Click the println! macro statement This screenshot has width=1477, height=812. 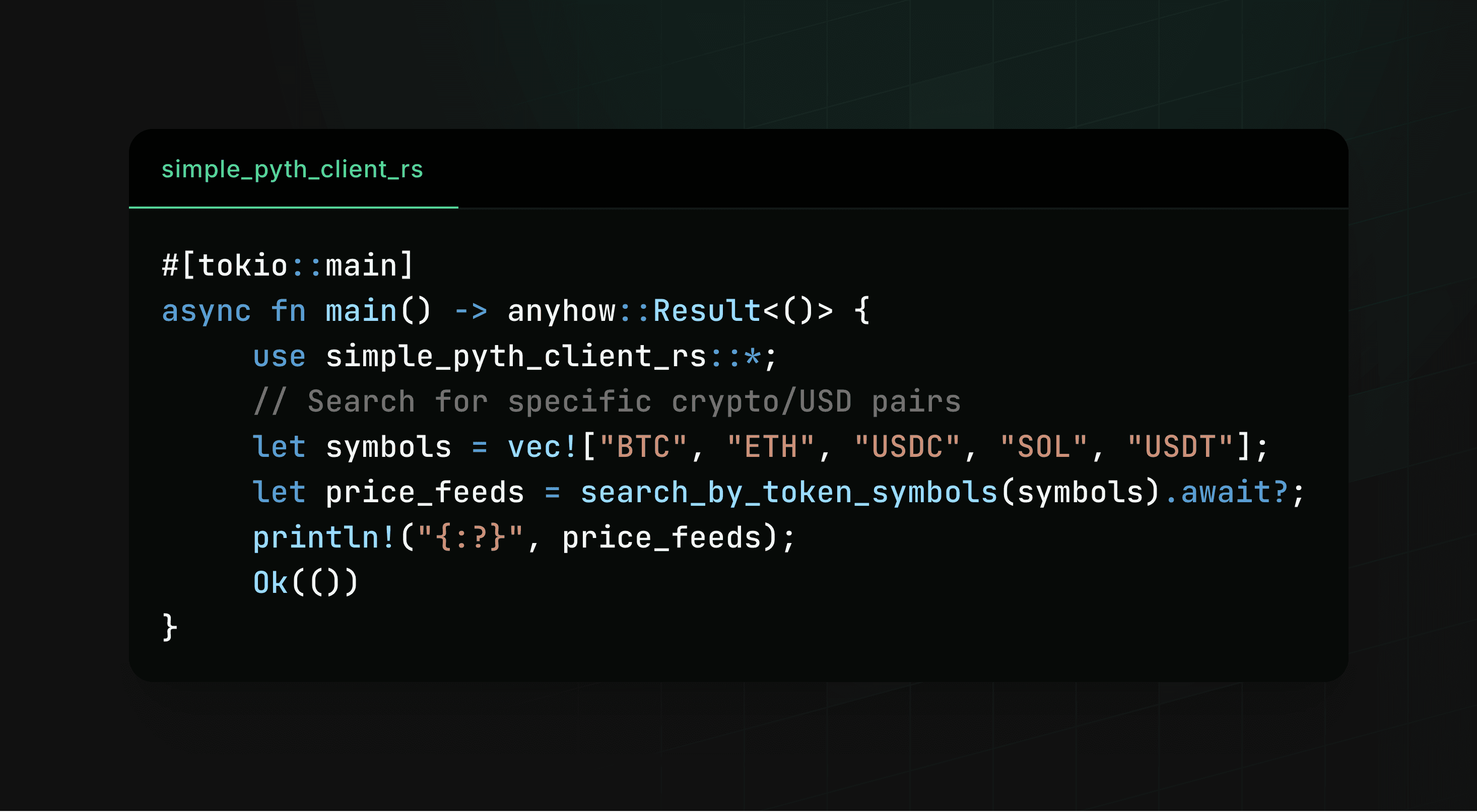click(321, 537)
